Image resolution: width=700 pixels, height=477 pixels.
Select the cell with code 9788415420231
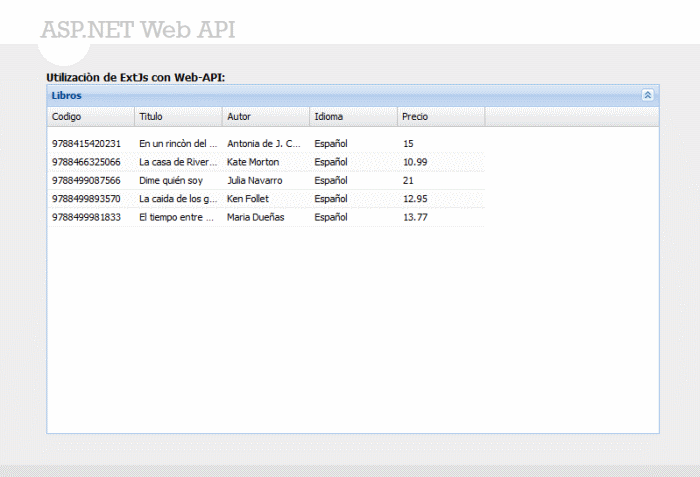coord(86,144)
